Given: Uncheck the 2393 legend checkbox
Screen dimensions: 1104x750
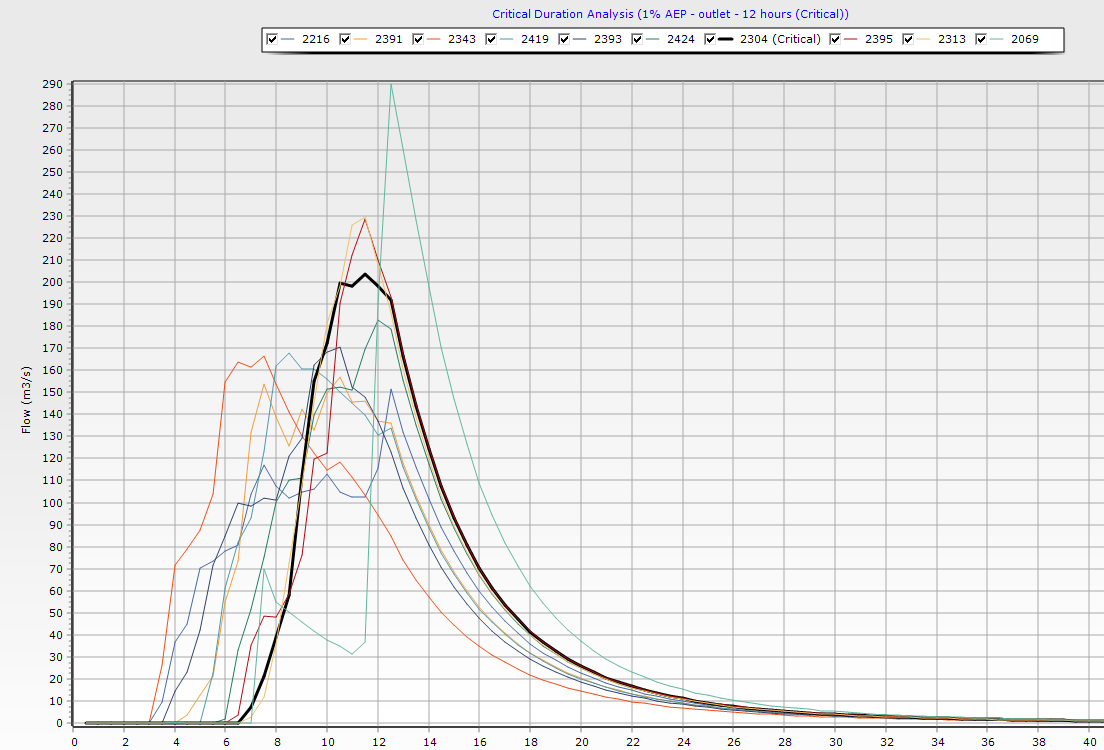Looking at the screenshot, I should coord(564,40).
